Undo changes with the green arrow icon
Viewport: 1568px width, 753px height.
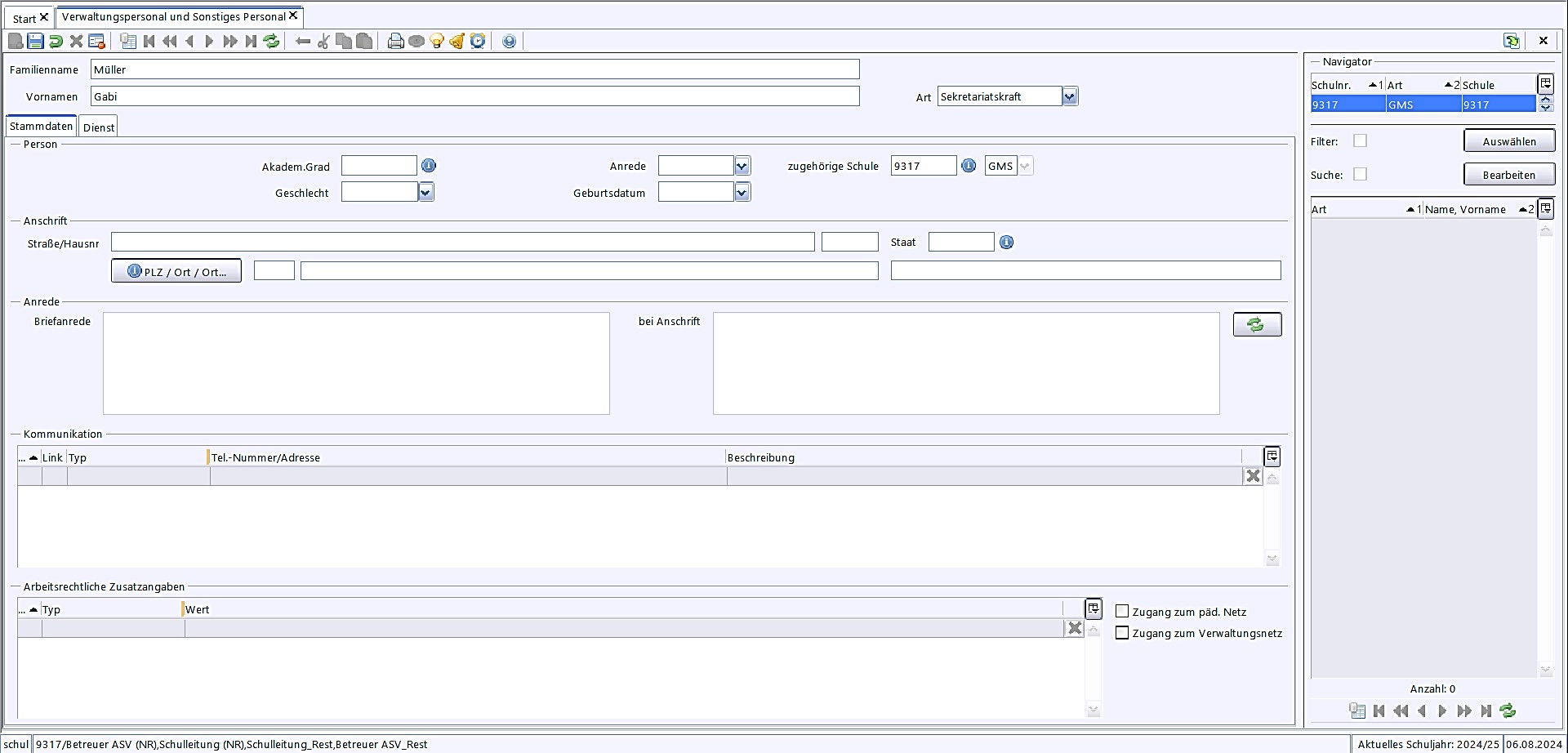56,41
